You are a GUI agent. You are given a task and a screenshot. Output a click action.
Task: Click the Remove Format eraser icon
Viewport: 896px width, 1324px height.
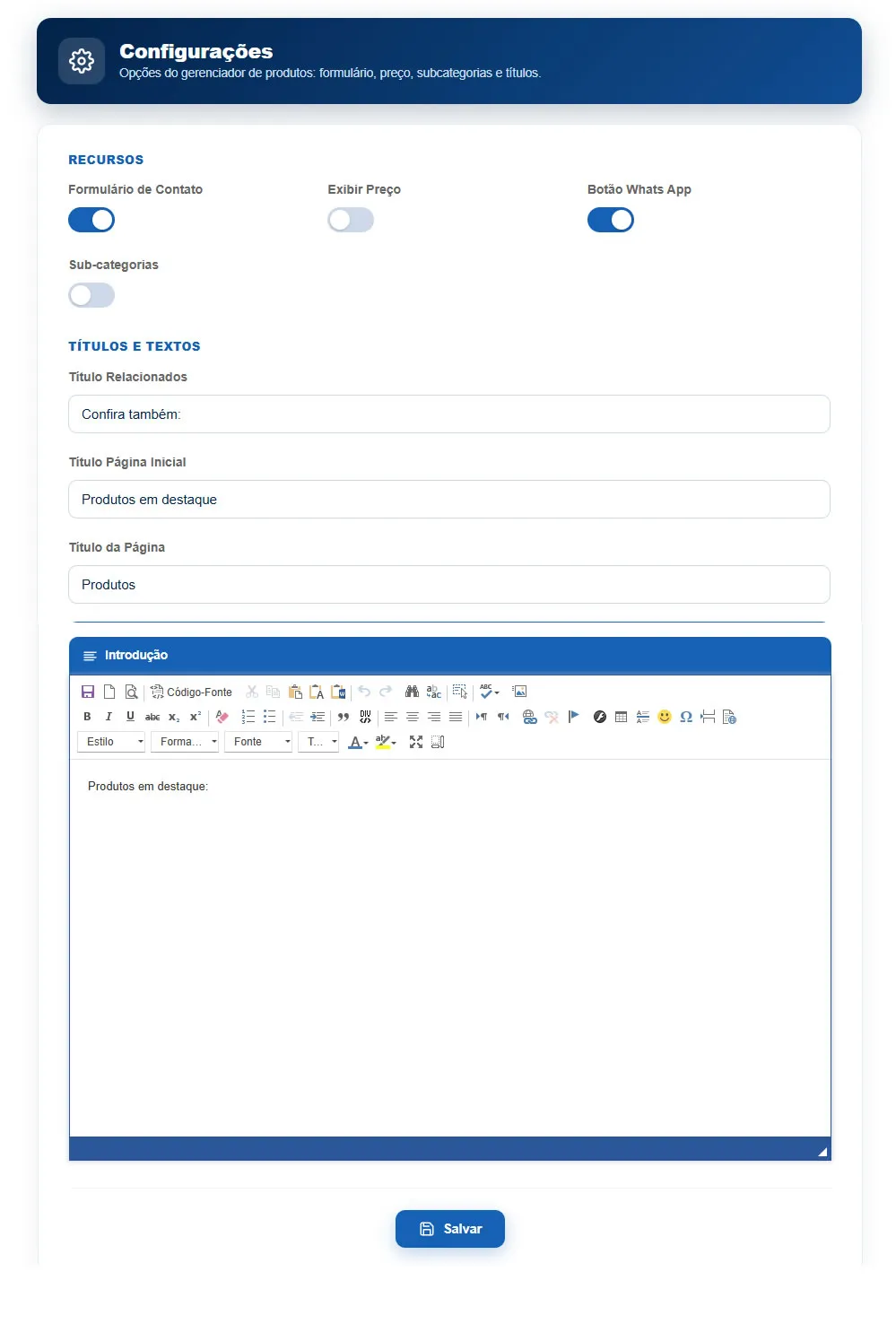(222, 717)
